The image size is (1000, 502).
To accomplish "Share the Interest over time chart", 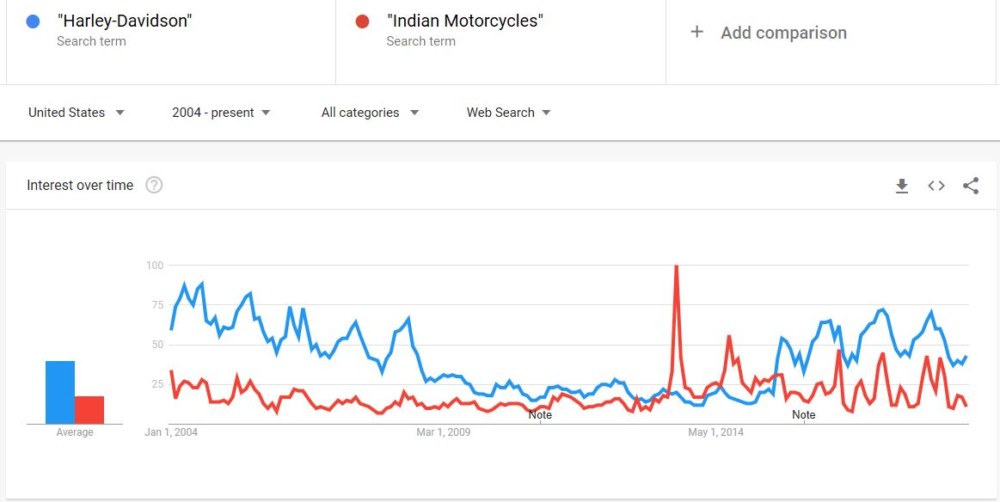I will [x=970, y=186].
